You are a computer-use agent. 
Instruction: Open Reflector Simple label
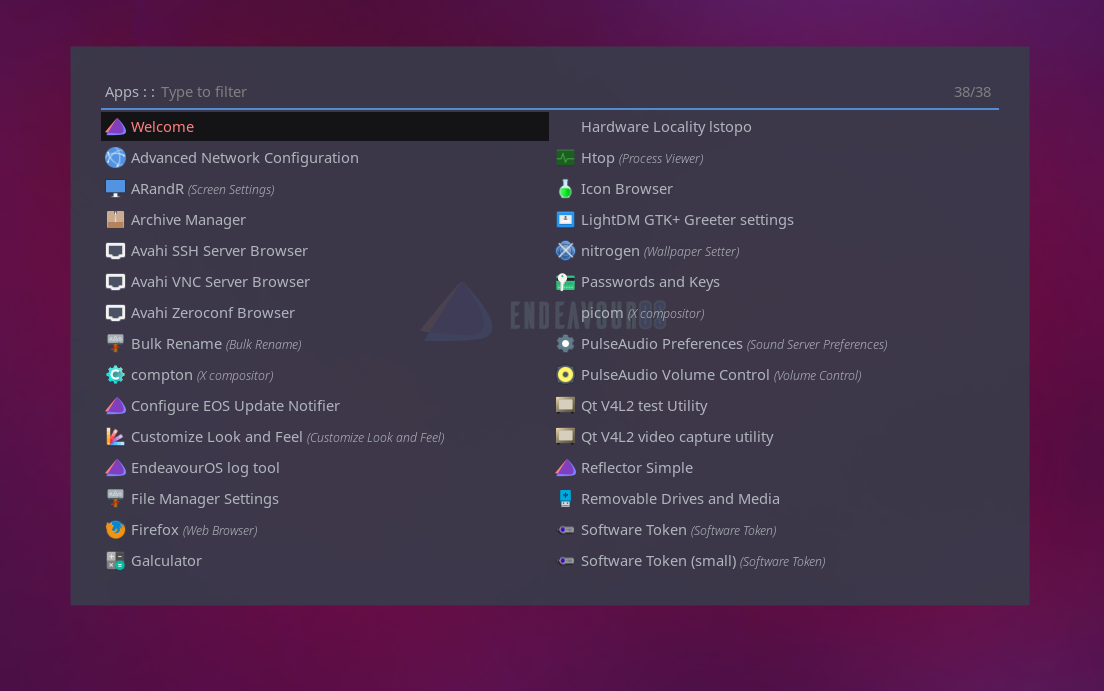(636, 468)
